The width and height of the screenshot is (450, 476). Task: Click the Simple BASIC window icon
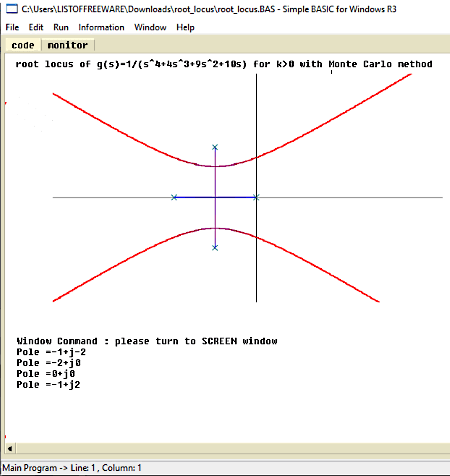click(x=12, y=9)
